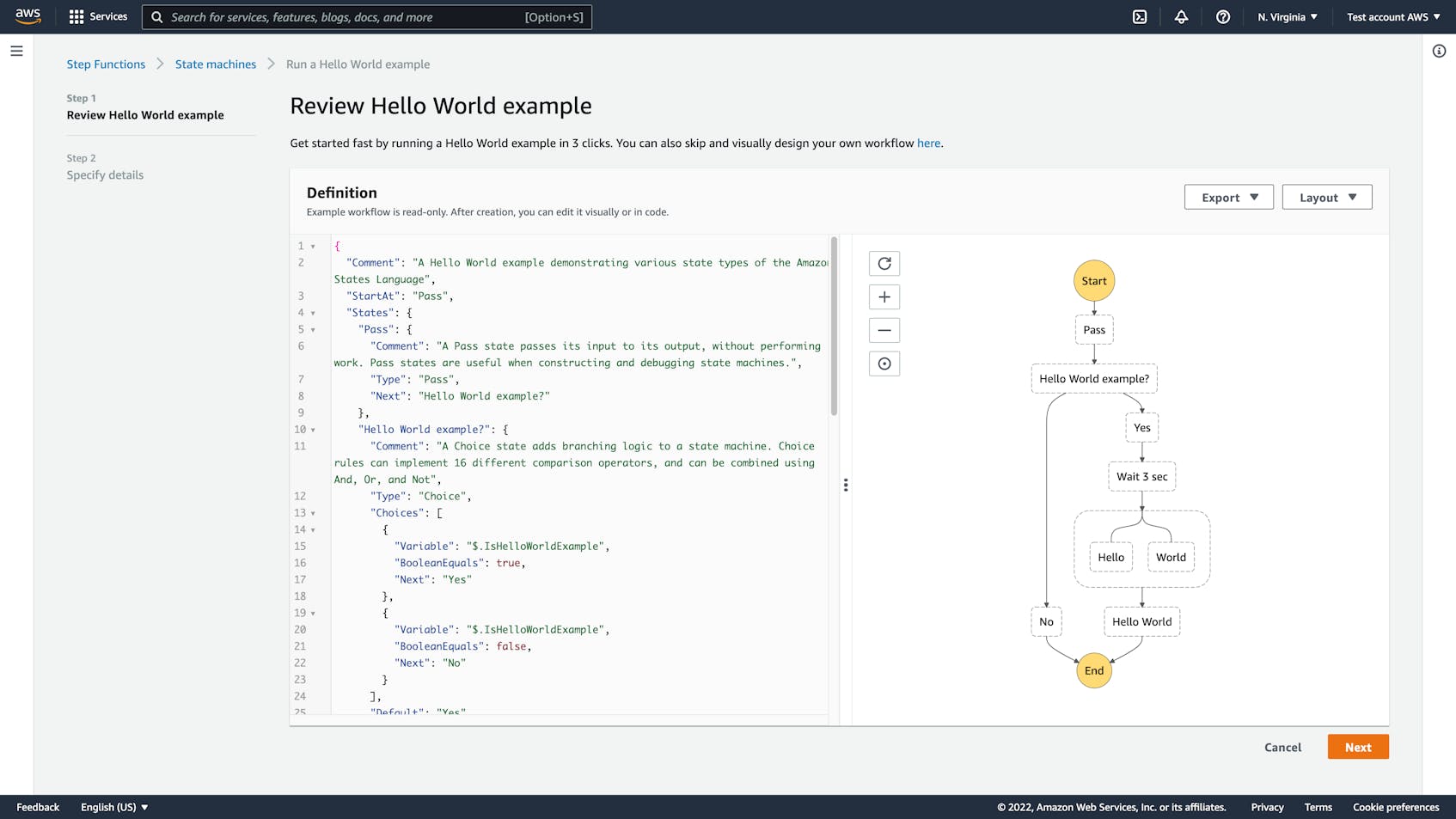Screen dimensions: 1456x819
Task: Click the Next button
Action: 1358,747
